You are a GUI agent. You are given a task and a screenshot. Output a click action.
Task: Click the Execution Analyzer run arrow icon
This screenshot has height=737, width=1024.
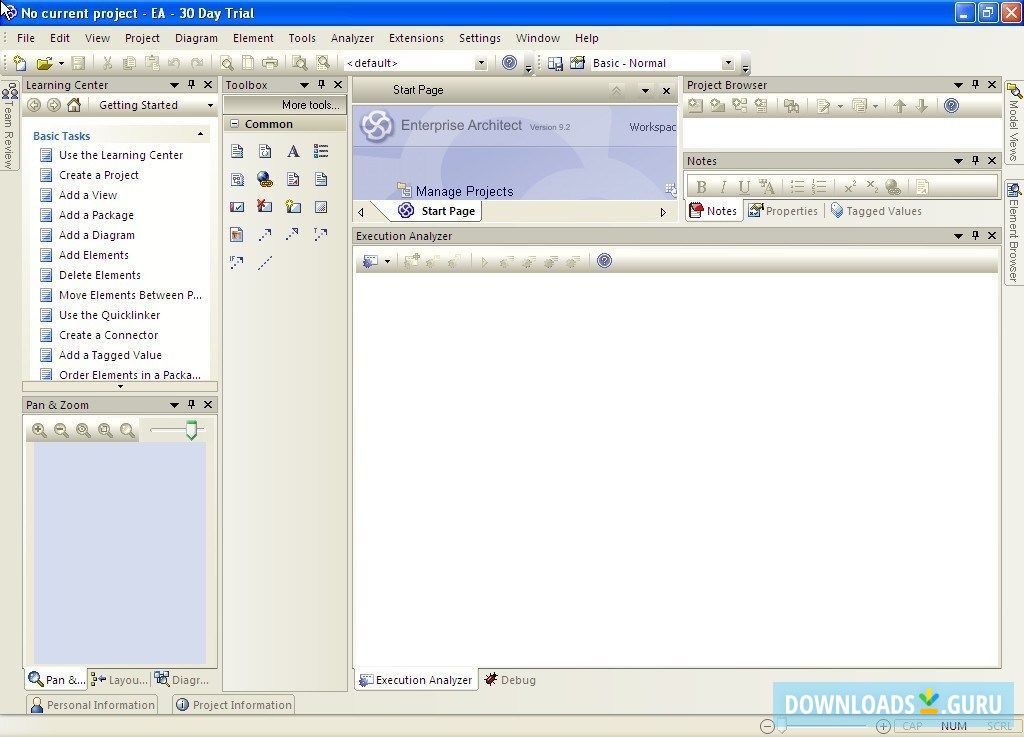click(x=484, y=262)
